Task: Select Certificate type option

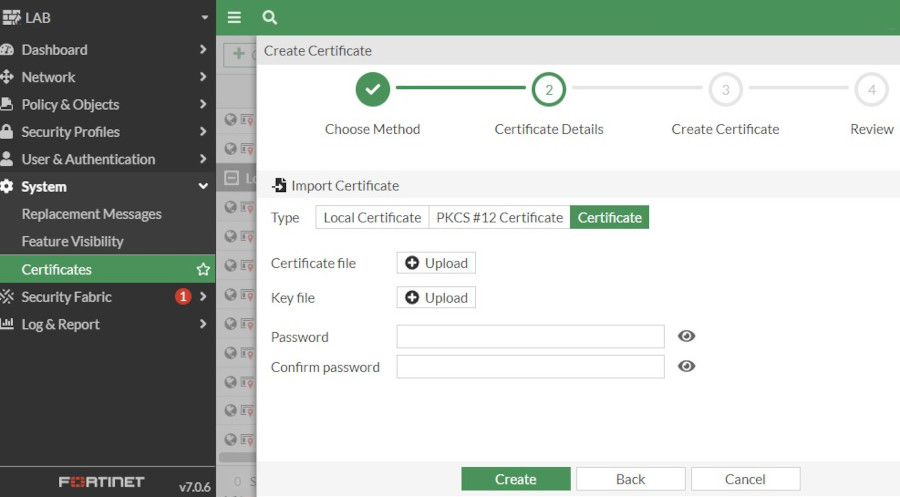Action: (610, 218)
